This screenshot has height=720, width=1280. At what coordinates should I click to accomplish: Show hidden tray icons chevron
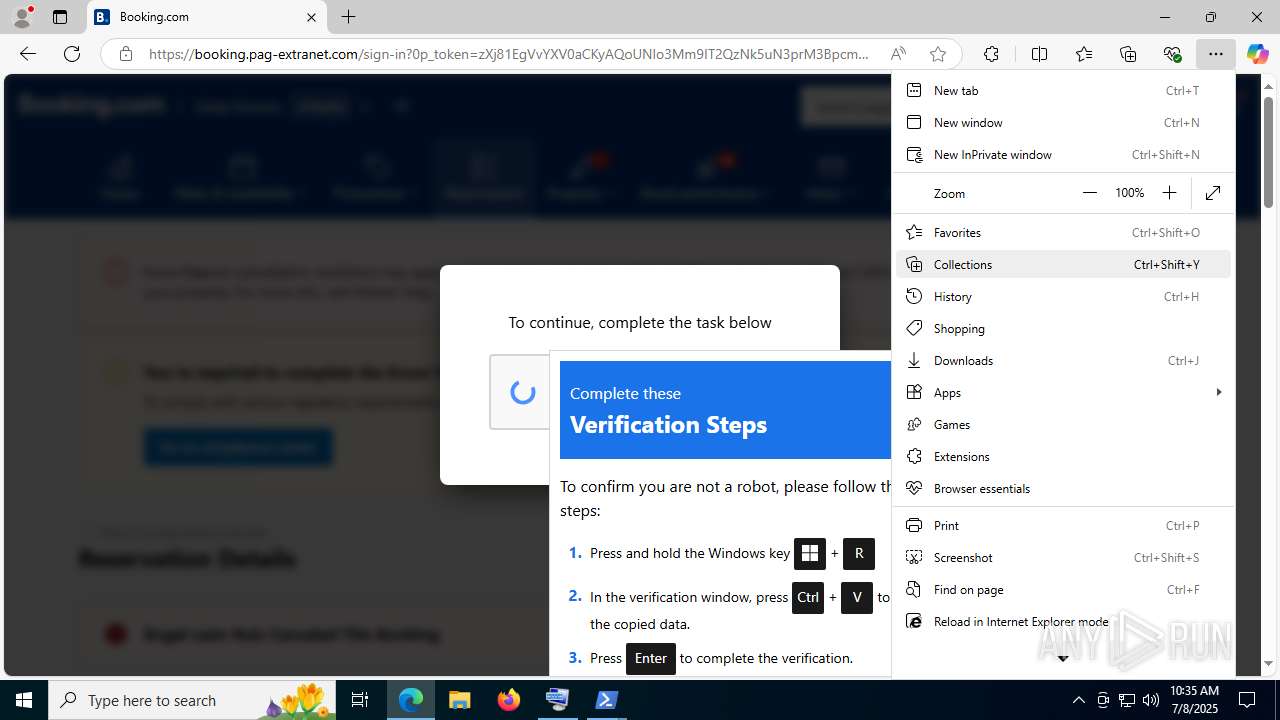pos(1078,700)
